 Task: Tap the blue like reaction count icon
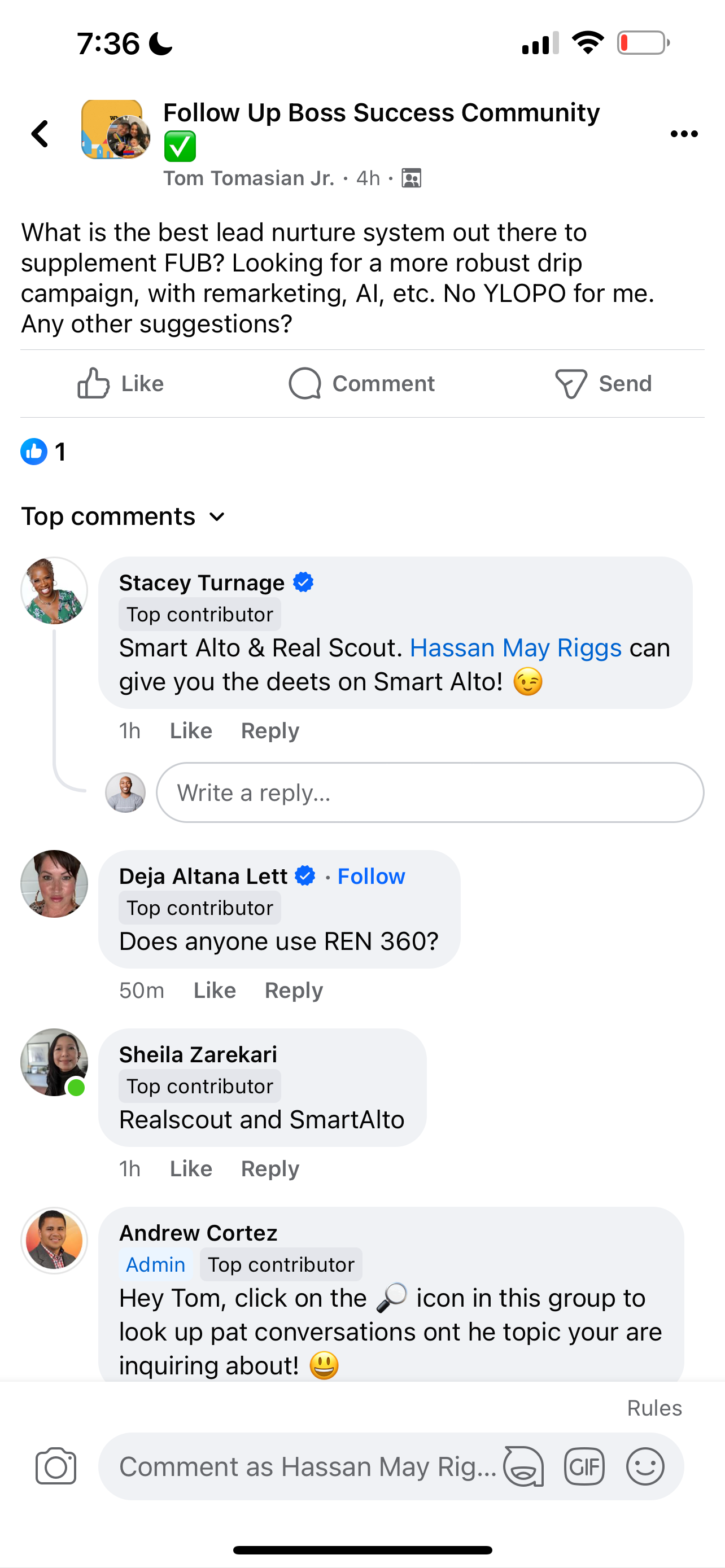34,452
